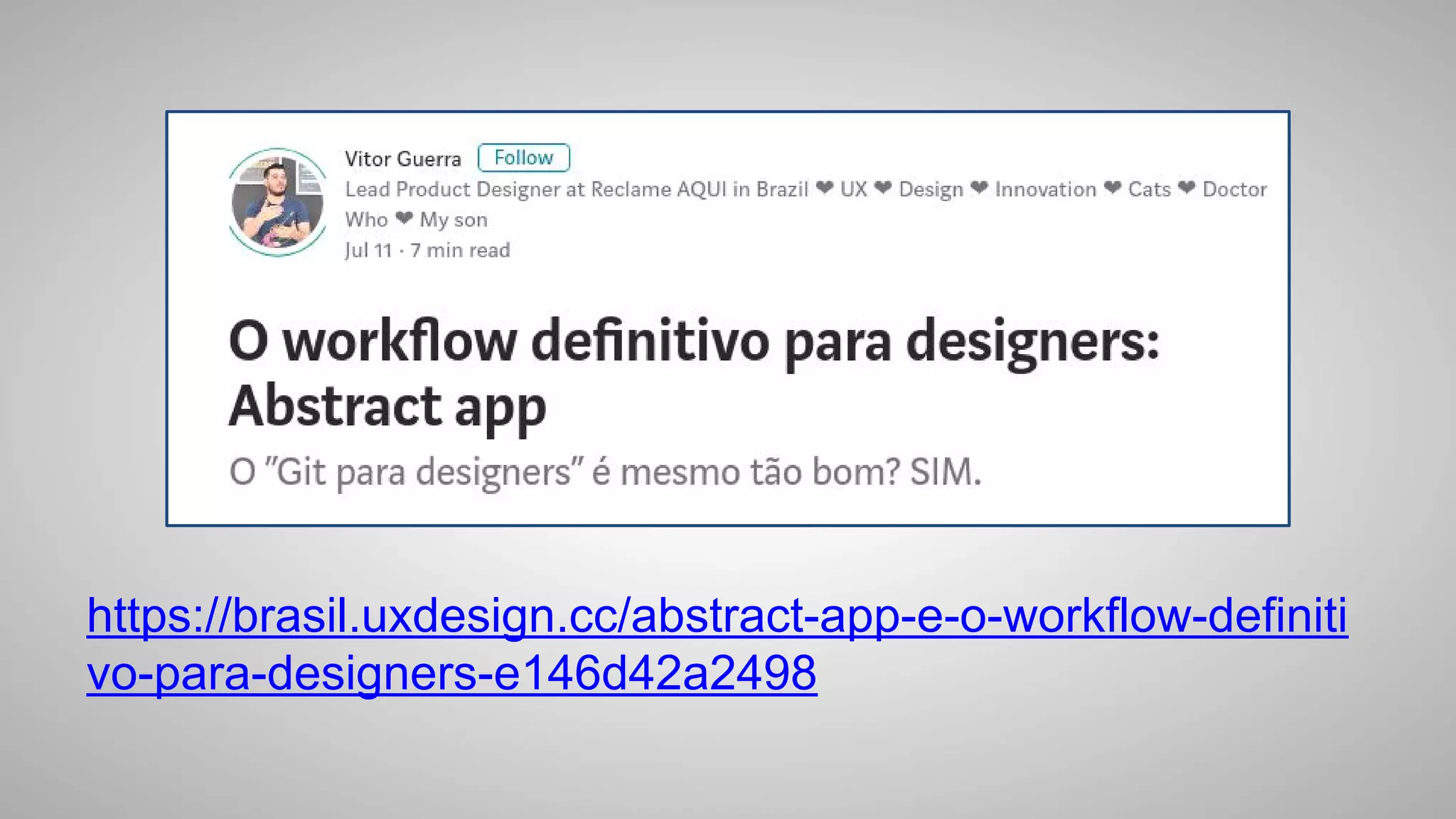
Task: Click the bio text 'Lead Product Designer at Reclame AQUI'
Action: (535, 189)
